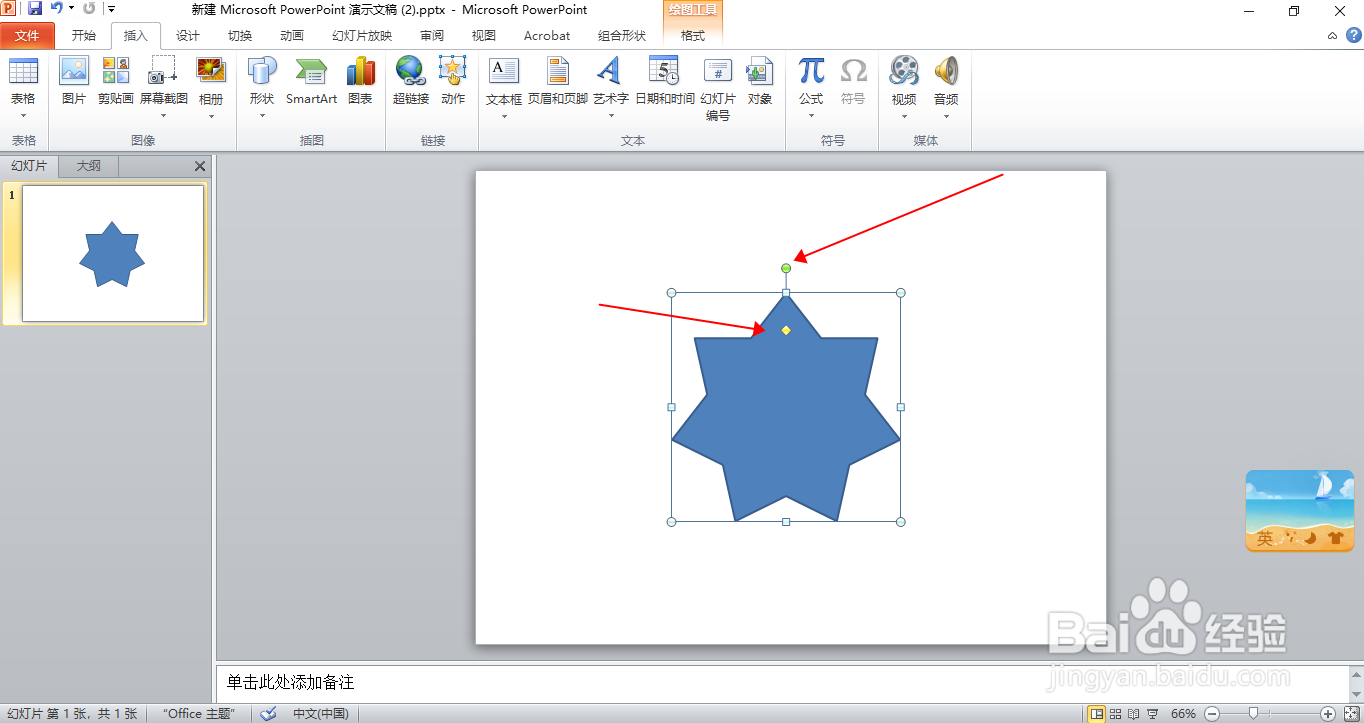Expand the 艺术字 dropdown arrow
1364x723 pixels.
click(x=610, y=116)
